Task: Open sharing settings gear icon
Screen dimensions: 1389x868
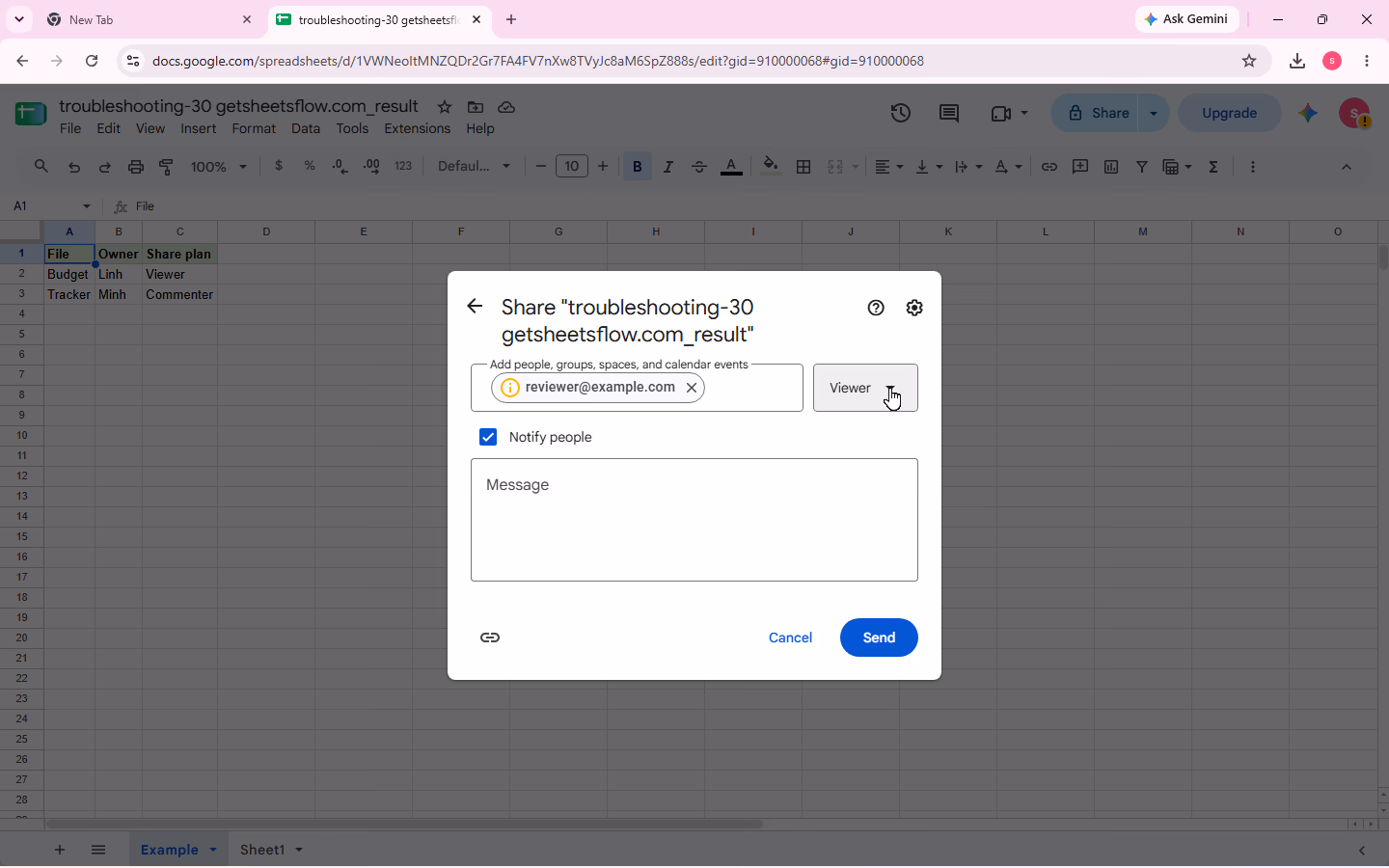Action: coord(914,308)
